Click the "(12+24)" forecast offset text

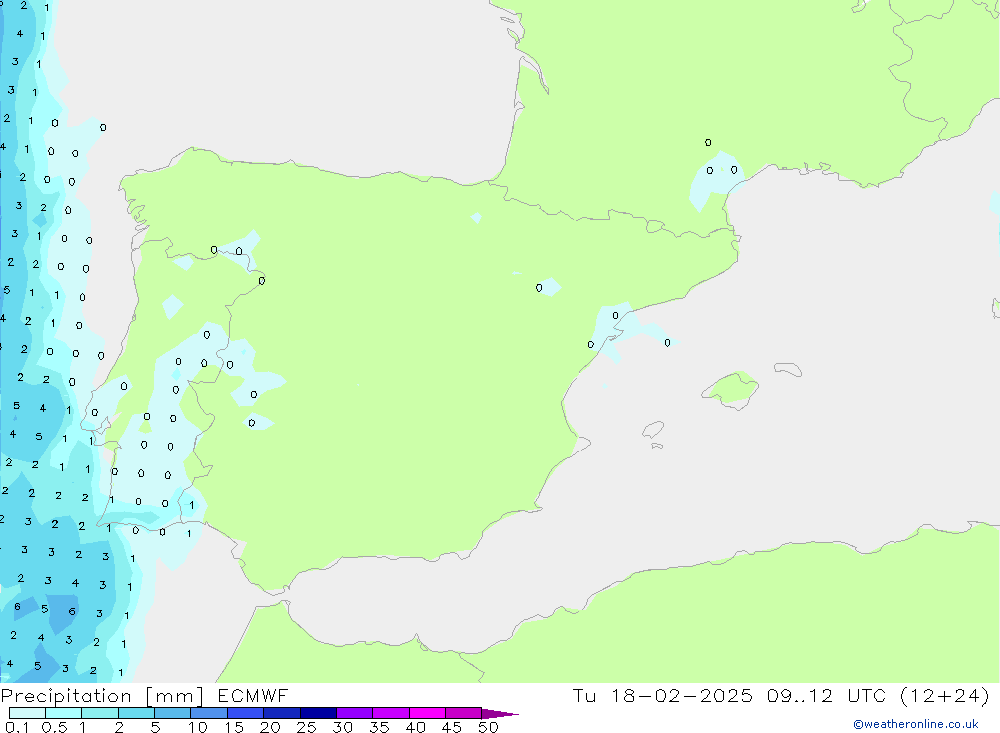tap(945, 695)
